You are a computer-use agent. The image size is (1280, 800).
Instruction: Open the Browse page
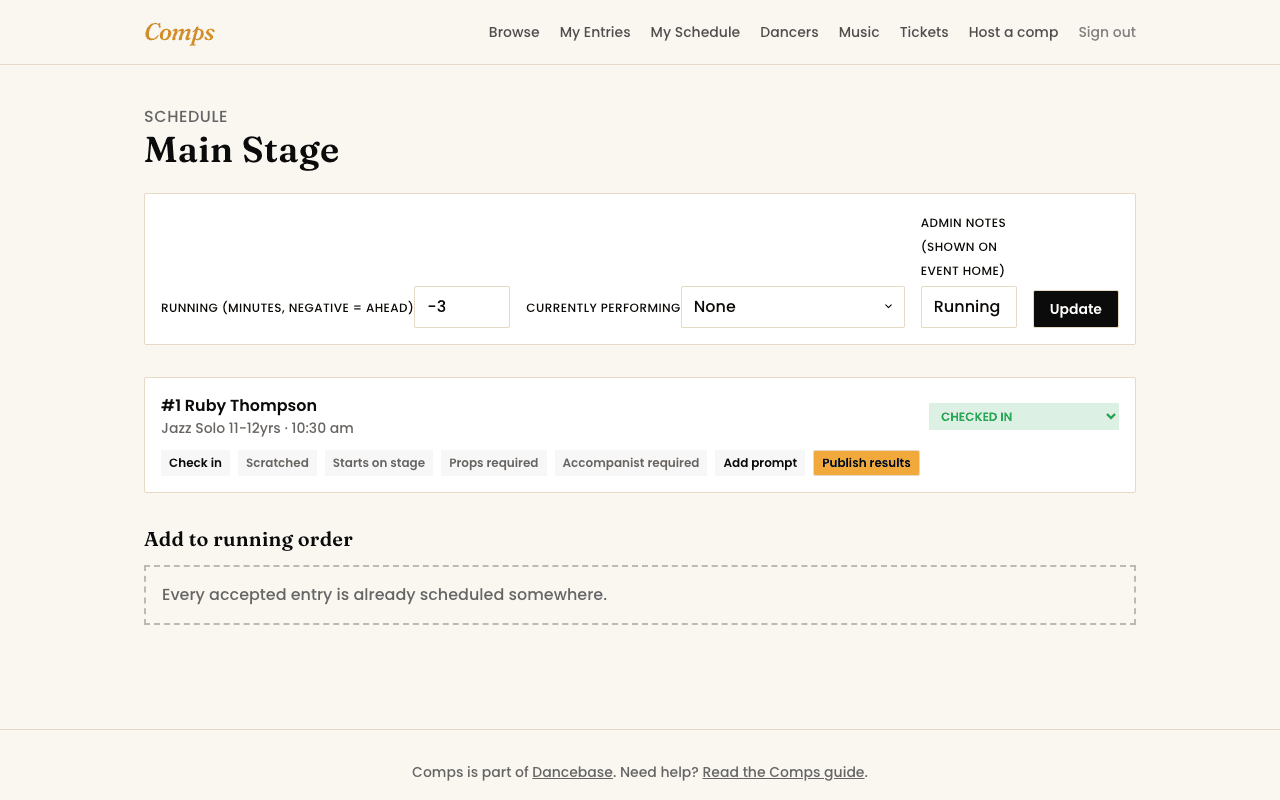[x=514, y=32]
